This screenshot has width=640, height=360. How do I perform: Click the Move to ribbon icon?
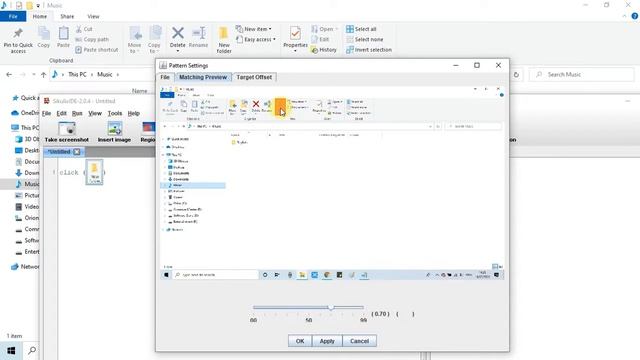[x=135, y=39]
